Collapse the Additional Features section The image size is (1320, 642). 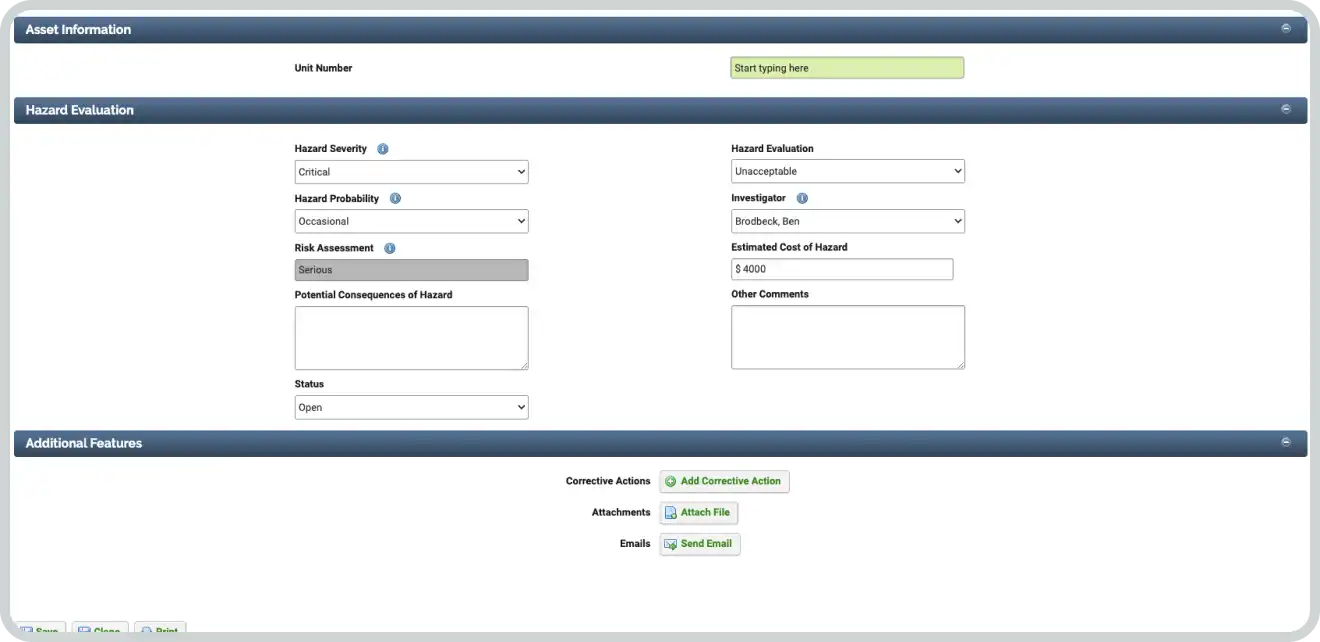(x=1286, y=442)
